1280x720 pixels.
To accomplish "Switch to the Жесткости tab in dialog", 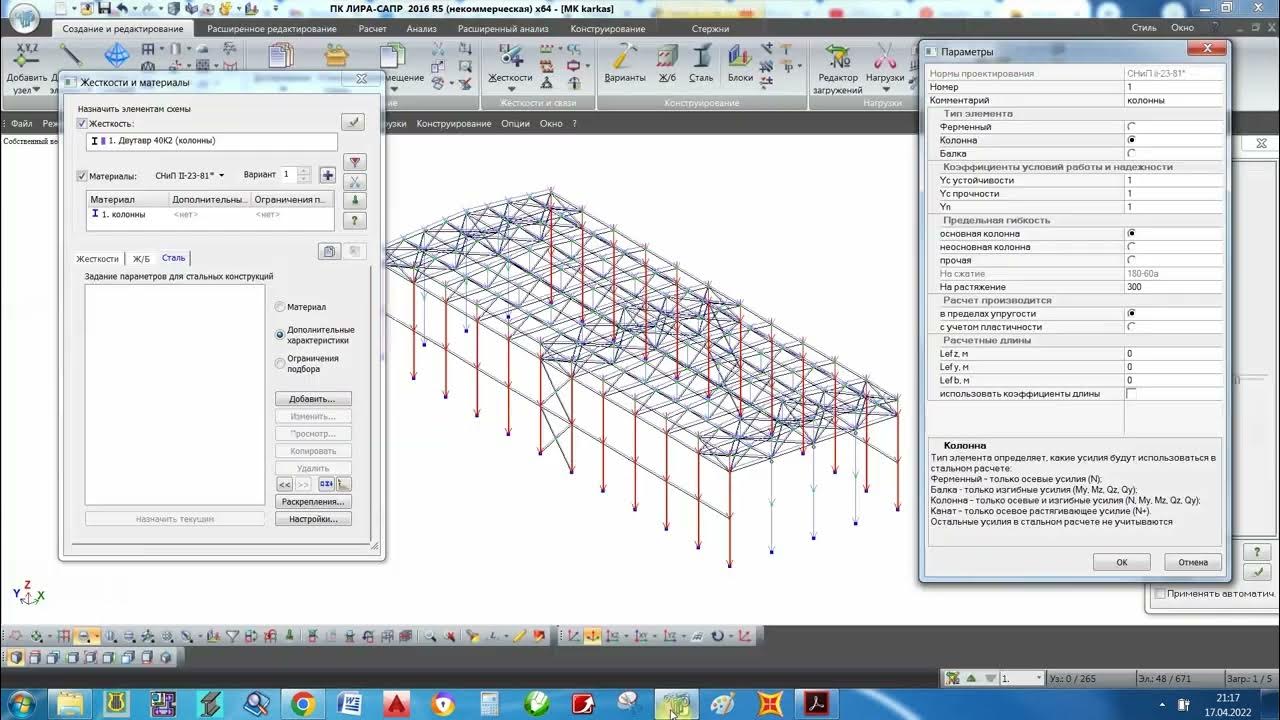I will (x=98, y=259).
